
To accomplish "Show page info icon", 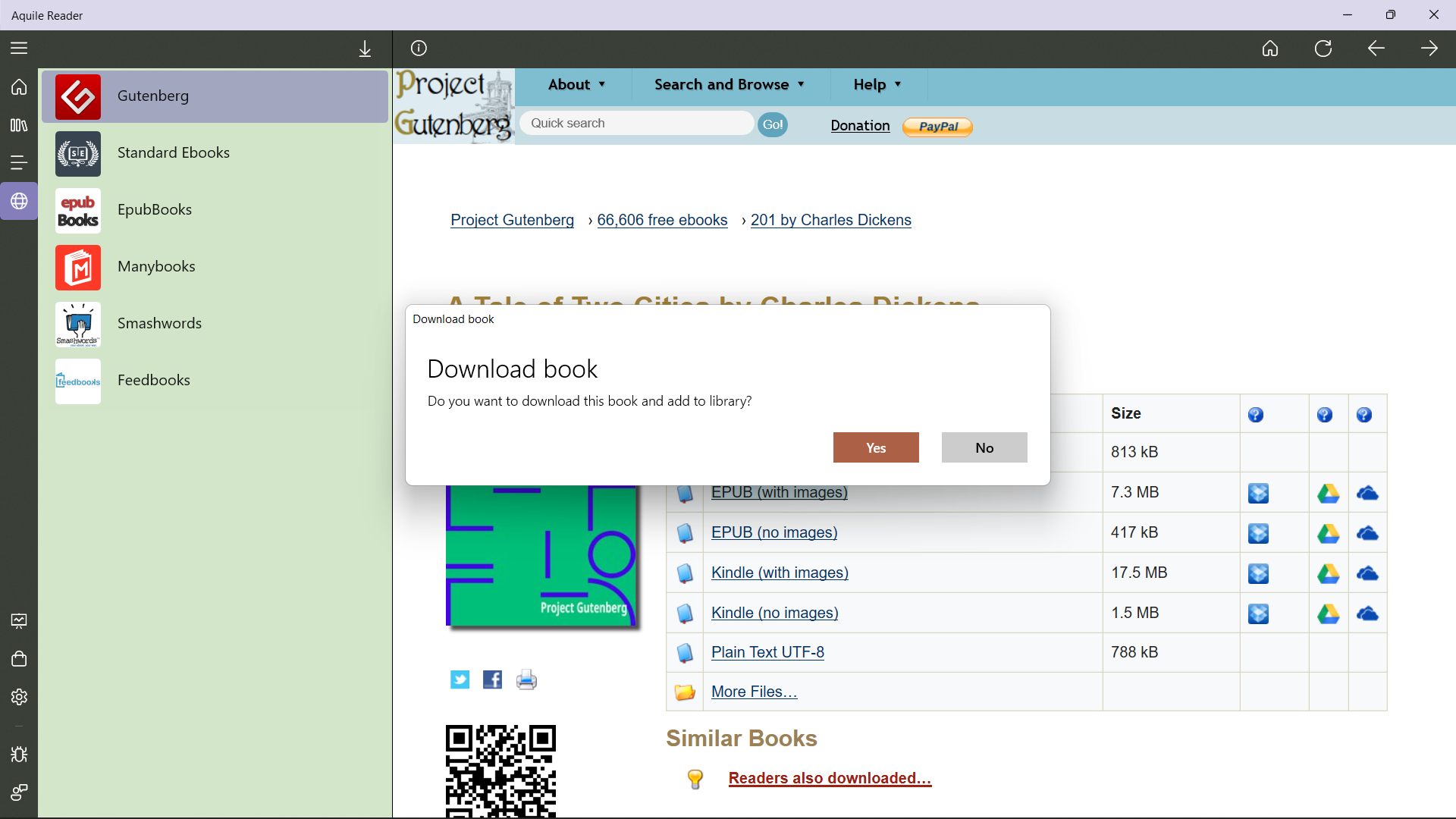I will (x=419, y=49).
